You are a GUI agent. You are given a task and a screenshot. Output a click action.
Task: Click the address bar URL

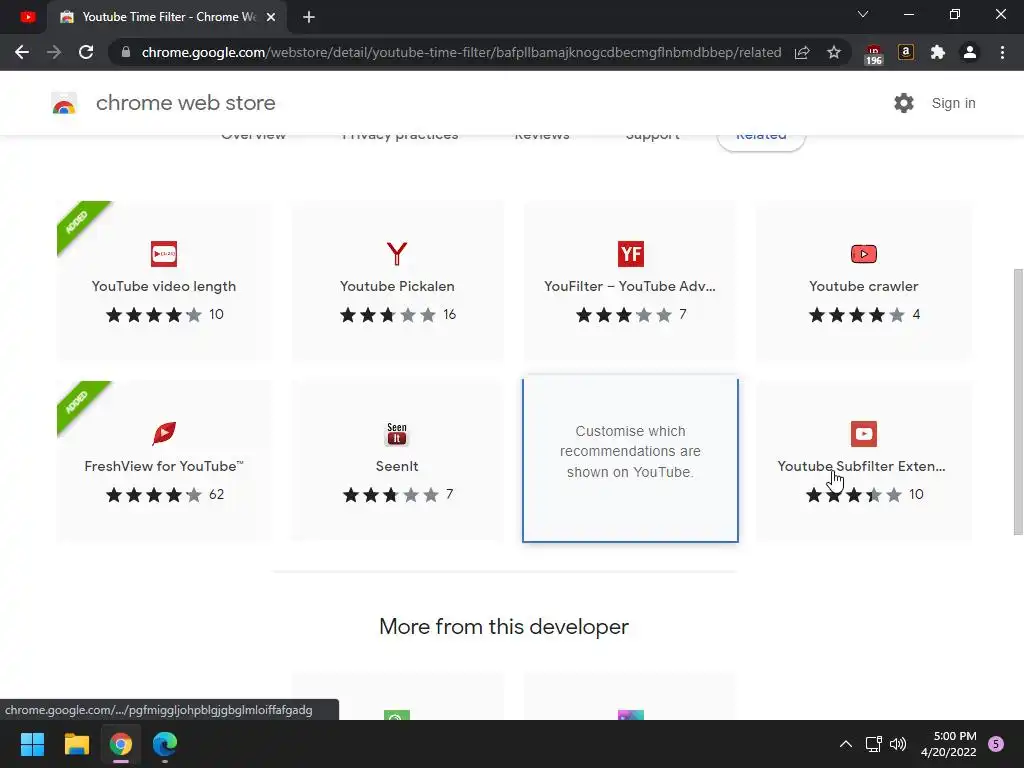[461, 52]
